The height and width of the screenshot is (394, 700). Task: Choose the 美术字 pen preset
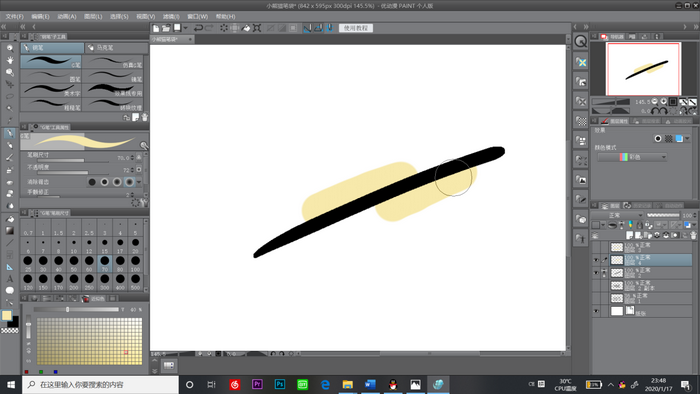tap(51, 90)
